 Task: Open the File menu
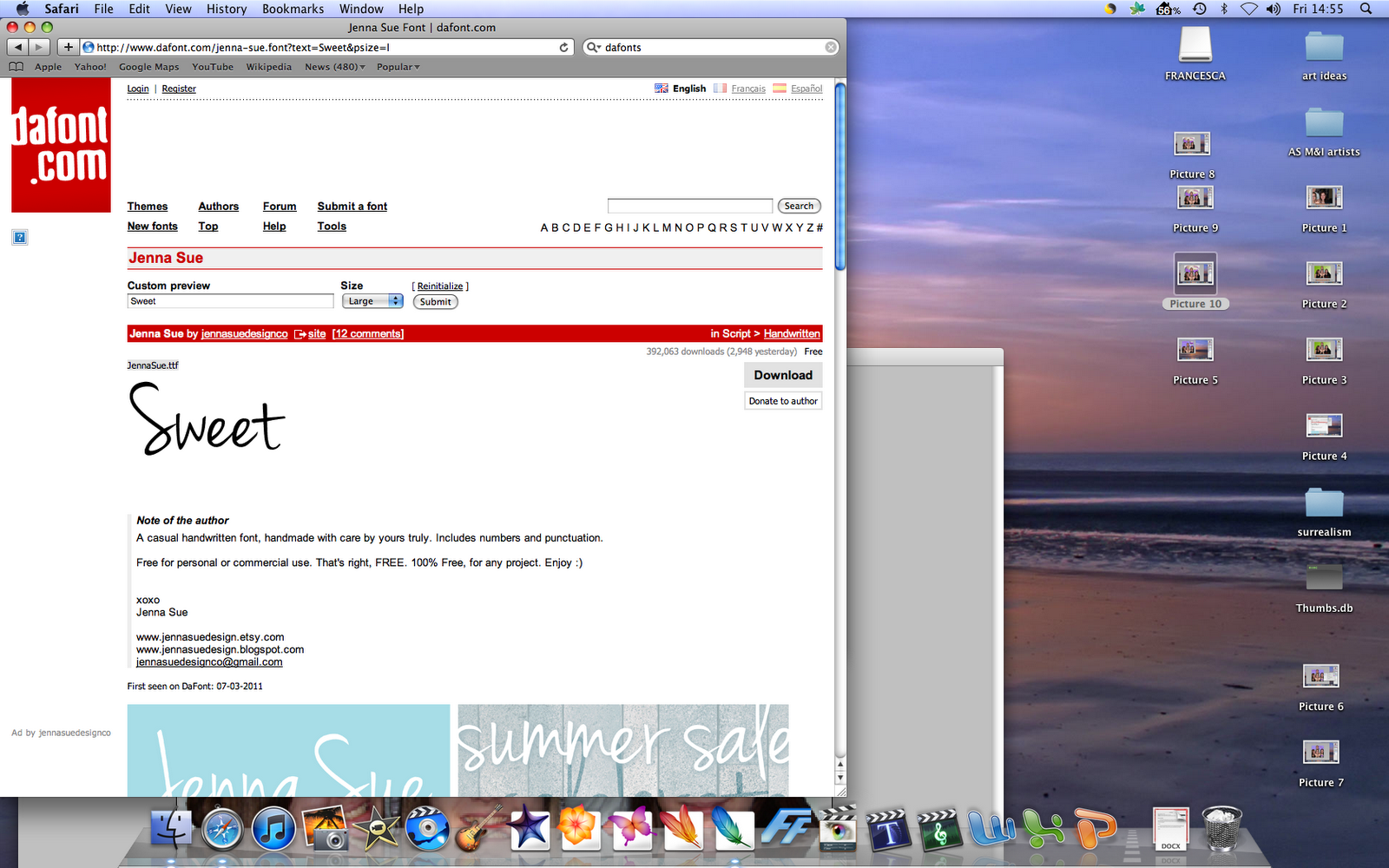point(104,9)
